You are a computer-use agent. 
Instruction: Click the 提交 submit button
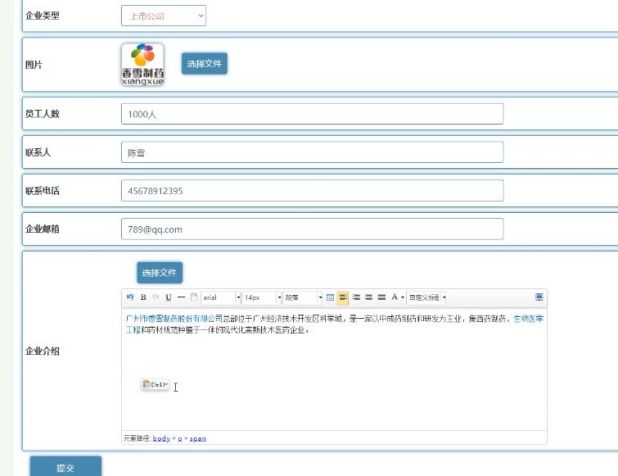click(65, 467)
